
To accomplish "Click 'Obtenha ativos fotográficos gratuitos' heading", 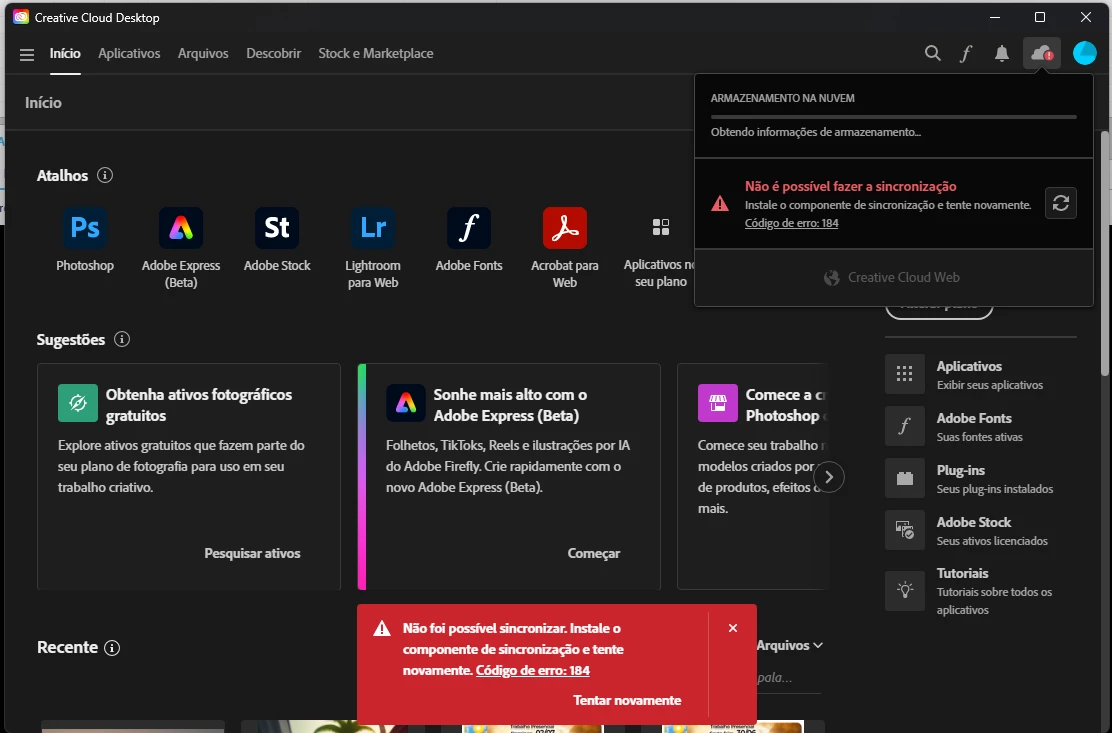I will (199, 405).
